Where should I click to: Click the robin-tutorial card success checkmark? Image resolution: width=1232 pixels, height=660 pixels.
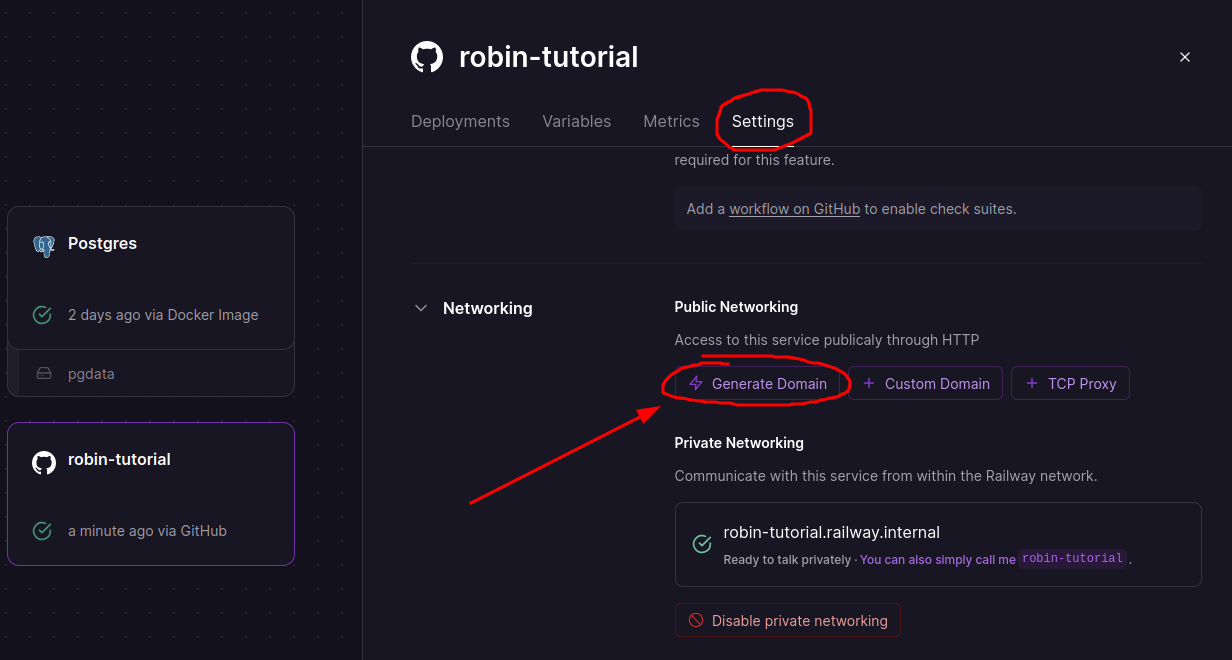coord(42,531)
